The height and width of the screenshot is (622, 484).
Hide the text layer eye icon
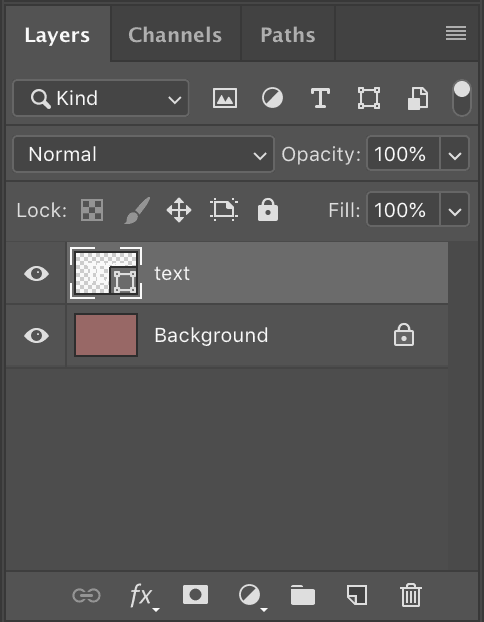coord(36,273)
